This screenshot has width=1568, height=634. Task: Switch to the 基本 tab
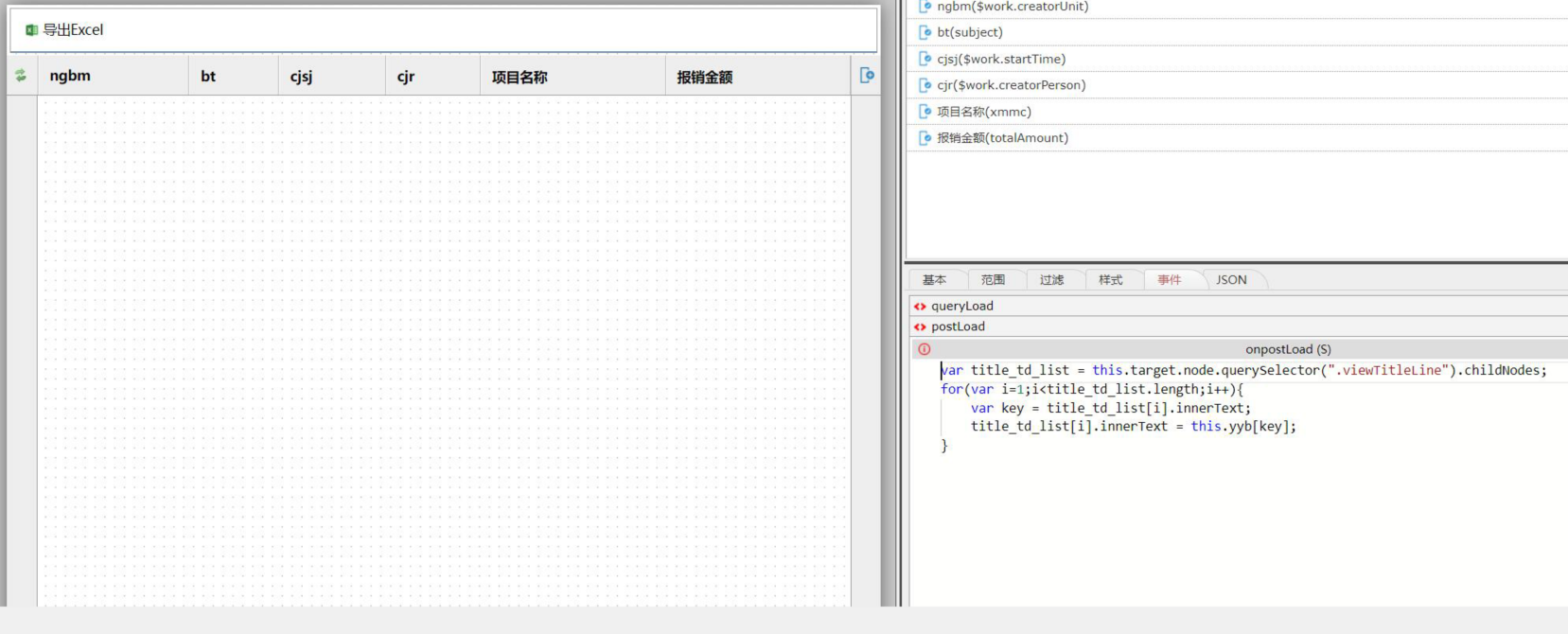pos(934,280)
